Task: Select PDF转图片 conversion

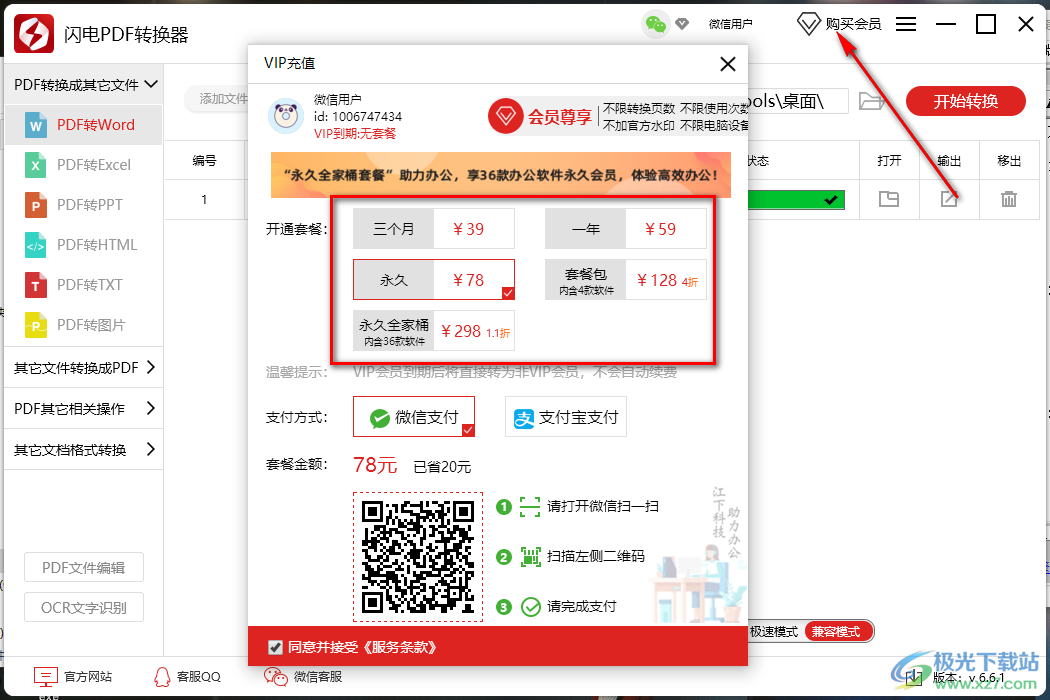Action: click(84, 326)
